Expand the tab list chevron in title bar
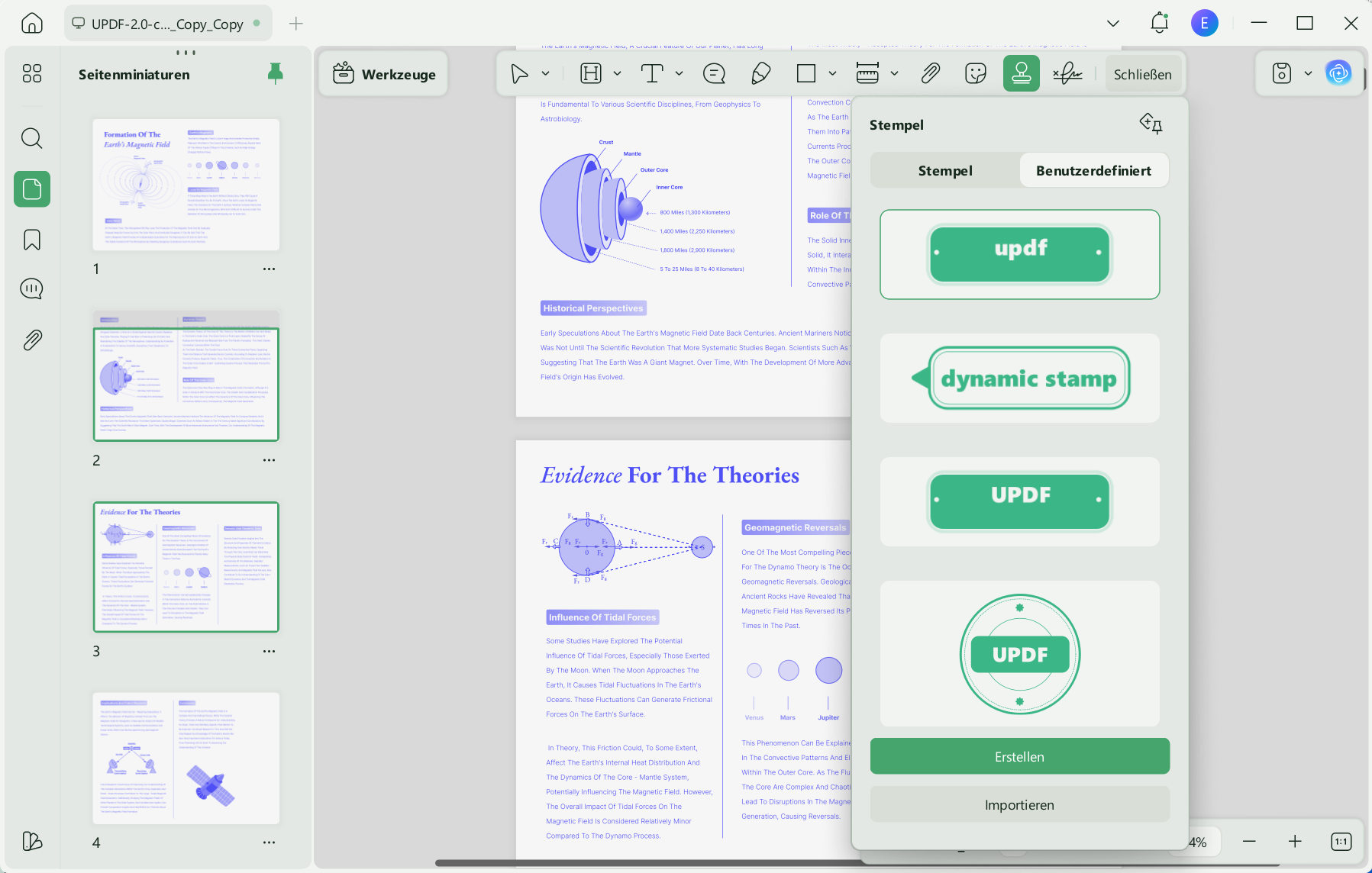Viewport: 1372px width, 873px height. click(1113, 24)
